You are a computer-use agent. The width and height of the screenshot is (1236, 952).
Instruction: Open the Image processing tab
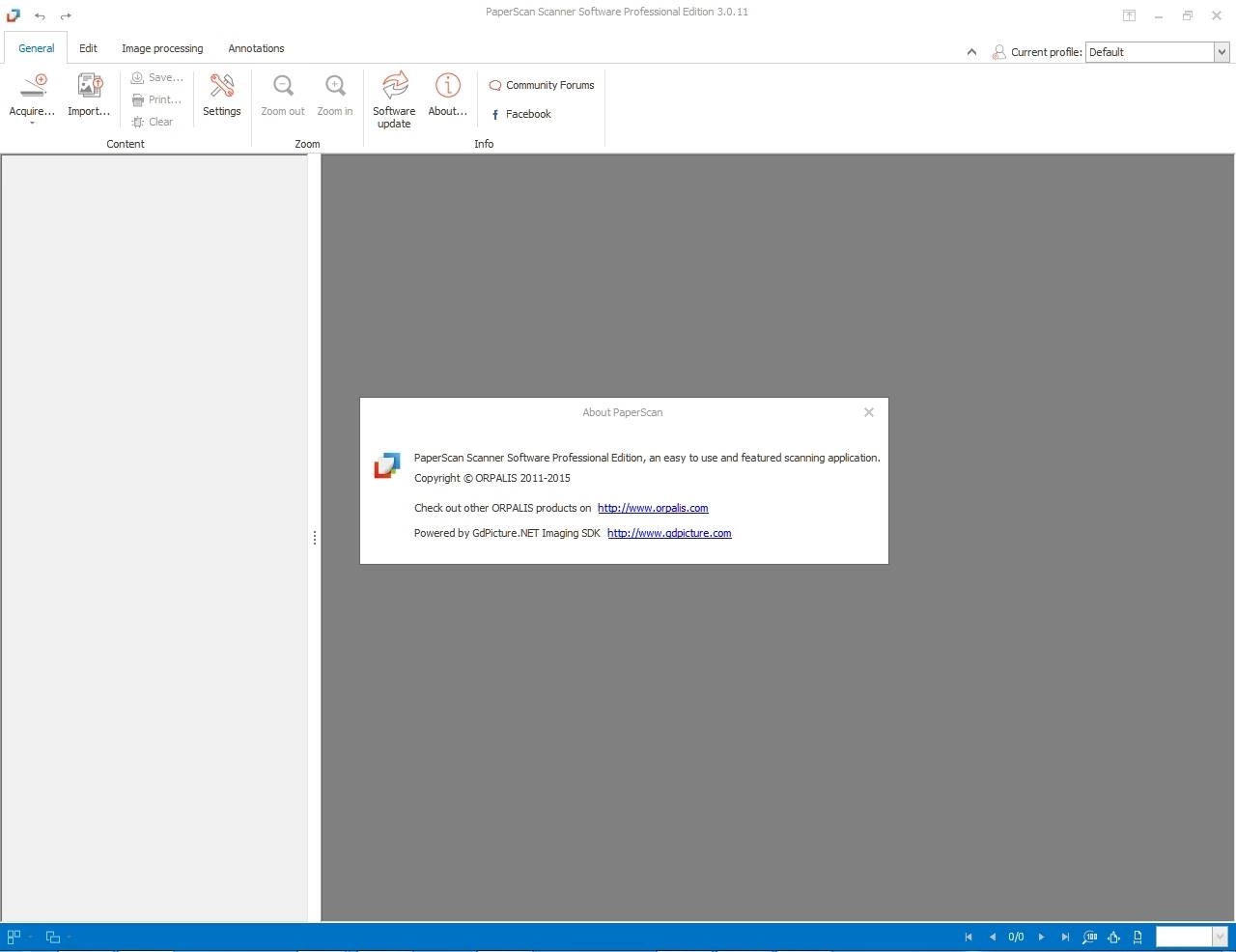(162, 48)
